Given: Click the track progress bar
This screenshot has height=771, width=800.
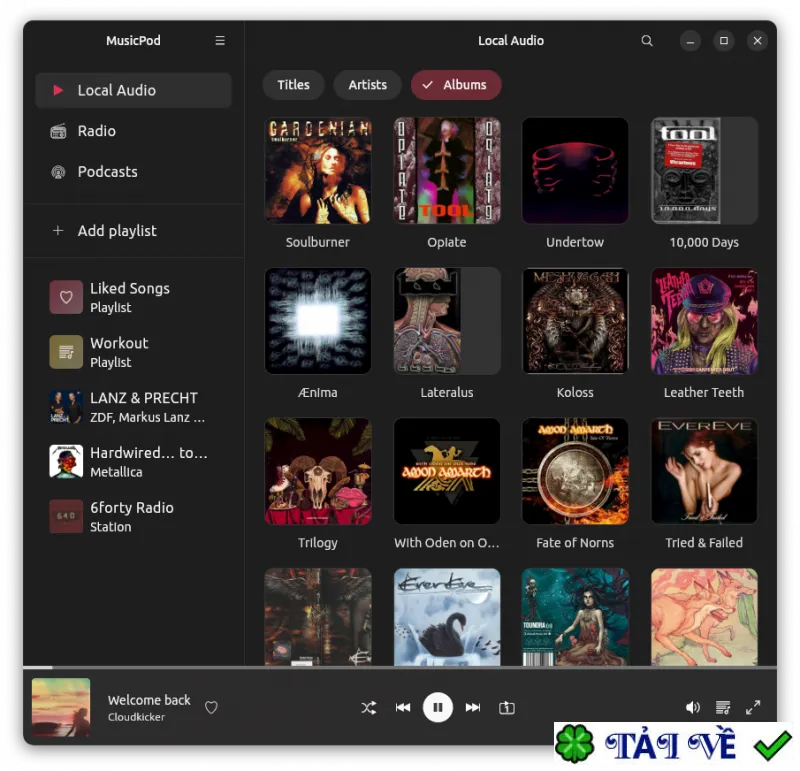Looking at the screenshot, I should point(400,667).
